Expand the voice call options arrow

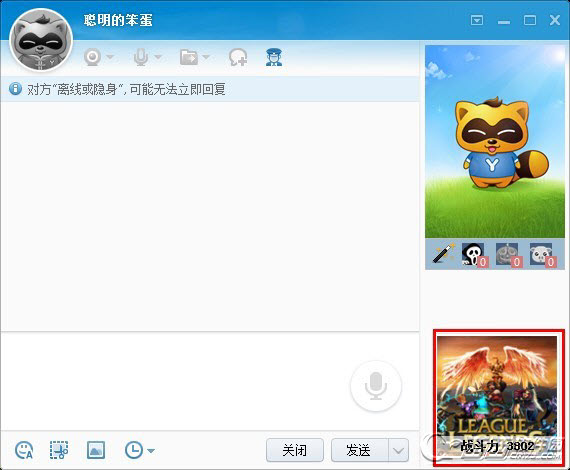(158, 57)
